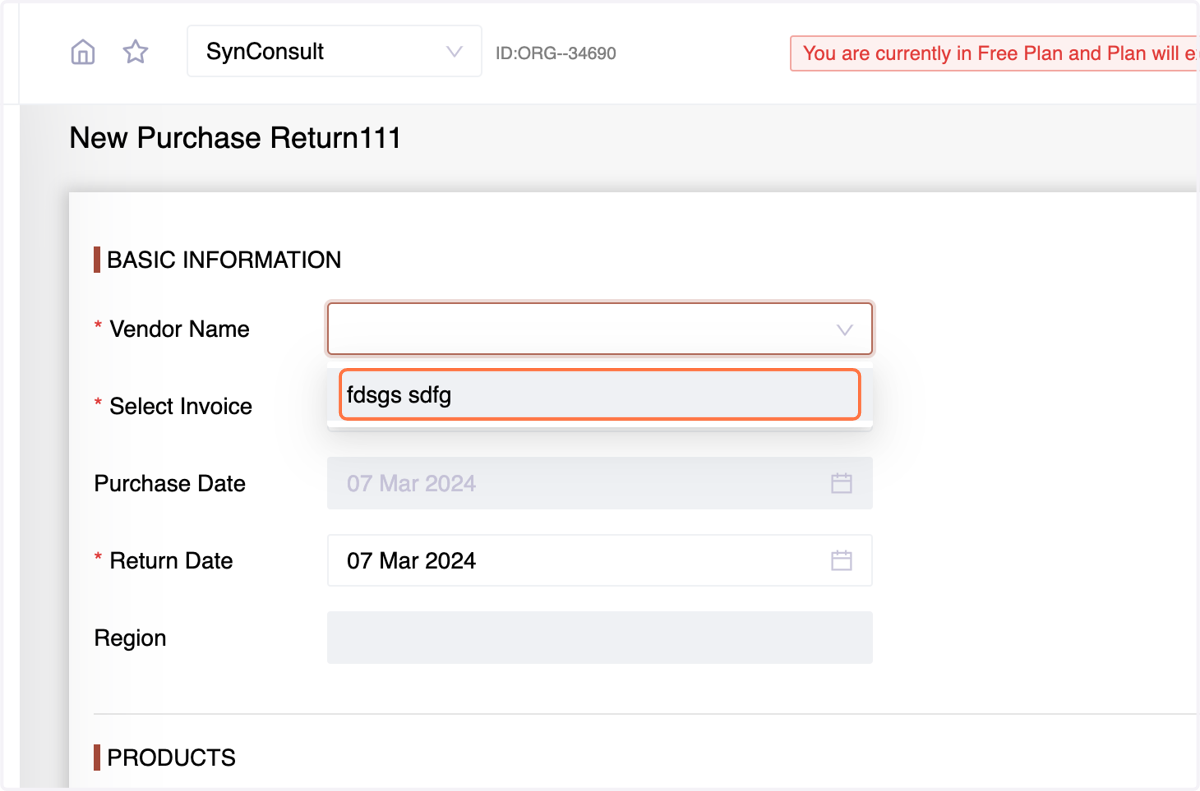This screenshot has height=791, width=1200.
Task: Click the Purchase Date field
Action: click(x=600, y=483)
